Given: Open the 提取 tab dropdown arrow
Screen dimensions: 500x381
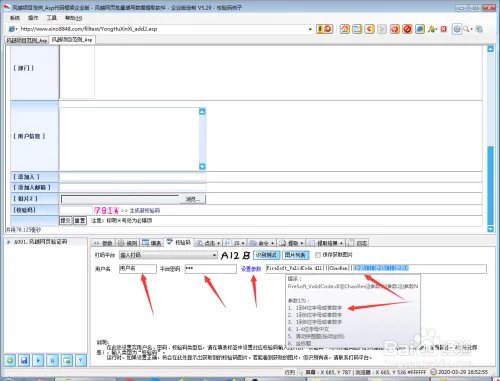Looking at the screenshot, I should [302, 243].
